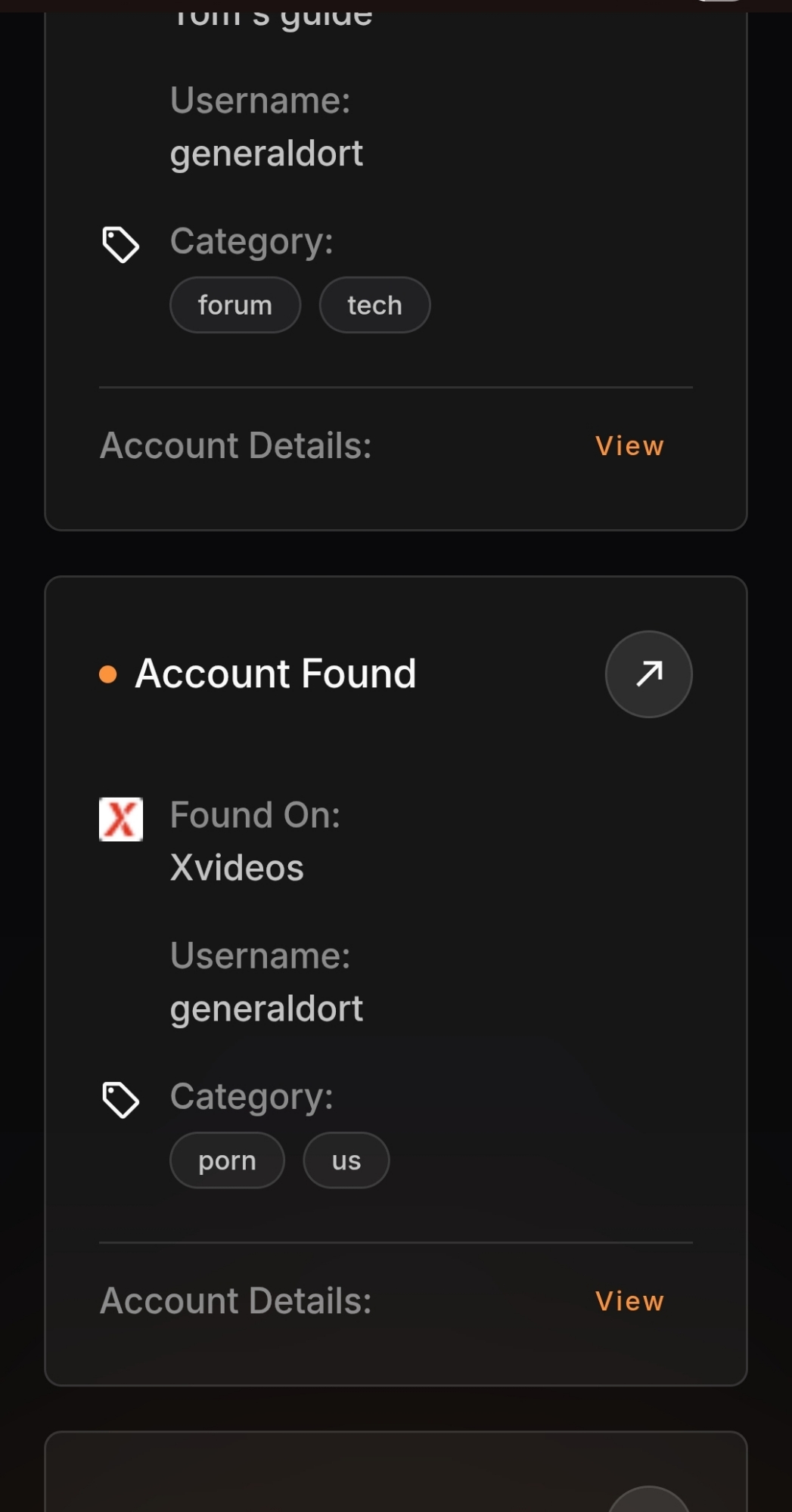This screenshot has height=1512, width=792.
Task: Select the "us" category tag
Action: (346, 1160)
